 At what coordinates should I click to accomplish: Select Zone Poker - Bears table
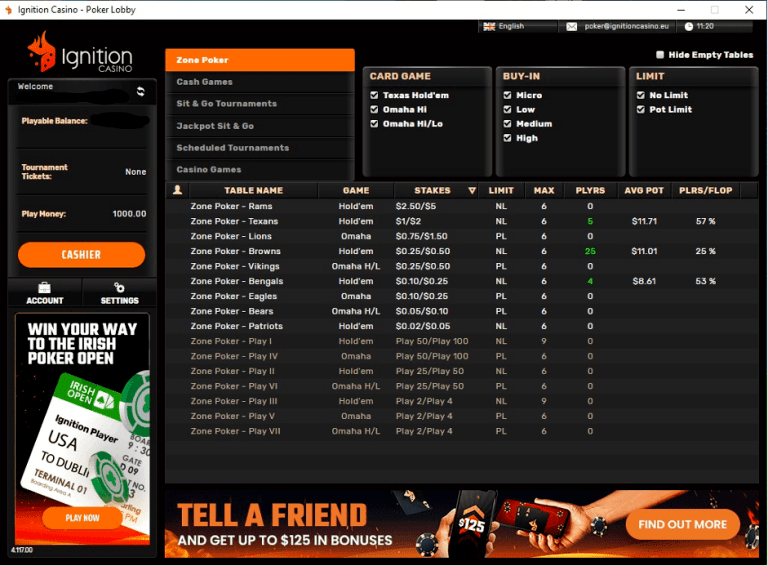coord(461,311)
